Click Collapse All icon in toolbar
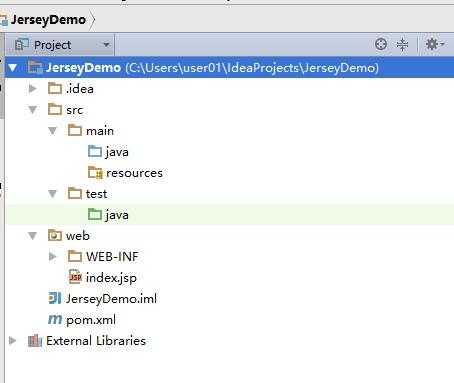Screen dimensions: 454x383 click(x=402, y=44)
